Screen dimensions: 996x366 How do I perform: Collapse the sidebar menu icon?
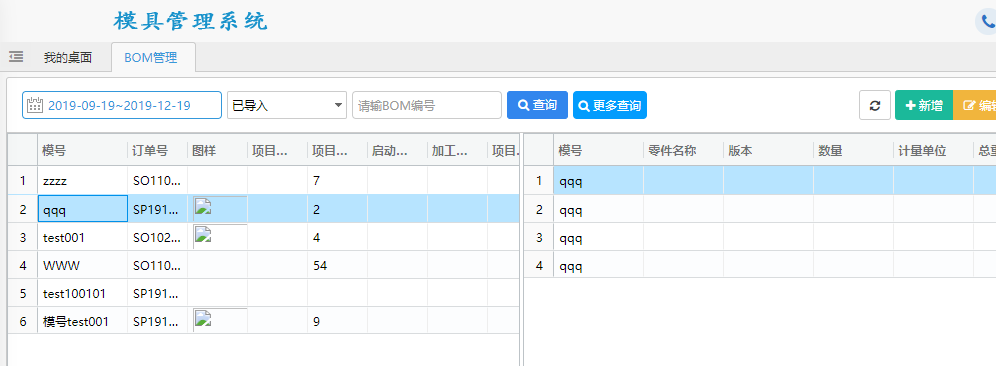pyautogui.click(x=17, y=57)
